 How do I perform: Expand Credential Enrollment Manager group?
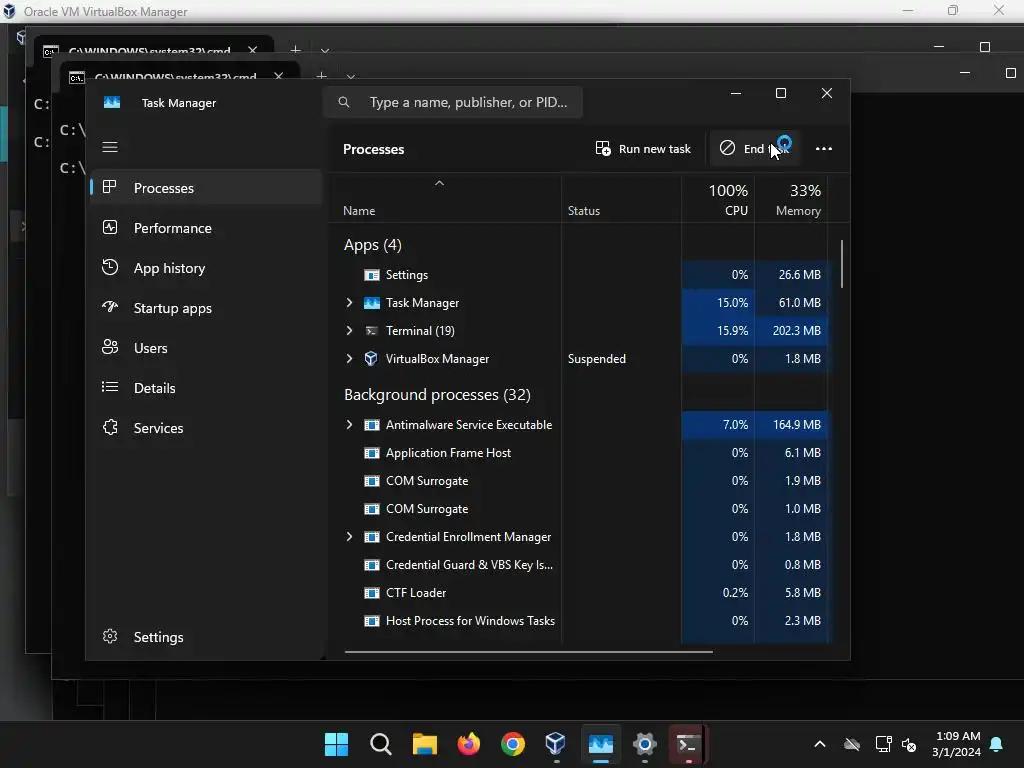click(x=349, y=537)
